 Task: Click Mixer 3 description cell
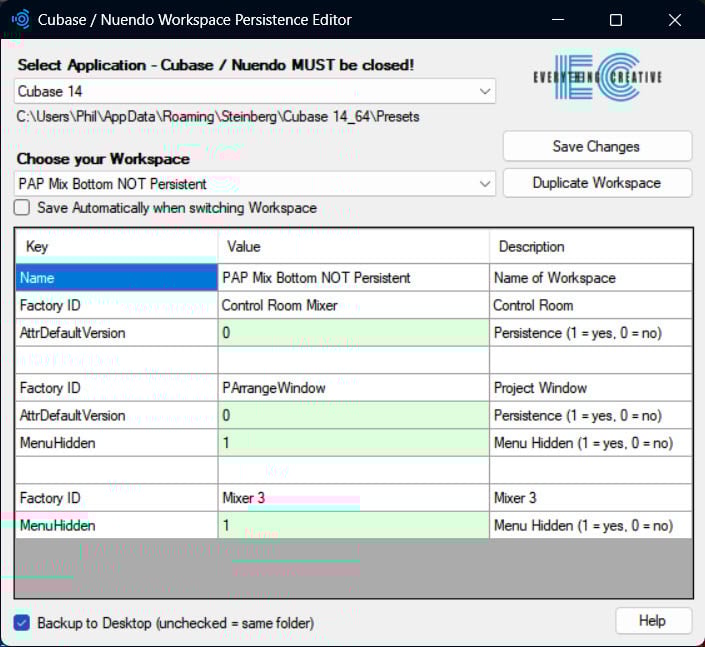[591, 498]
